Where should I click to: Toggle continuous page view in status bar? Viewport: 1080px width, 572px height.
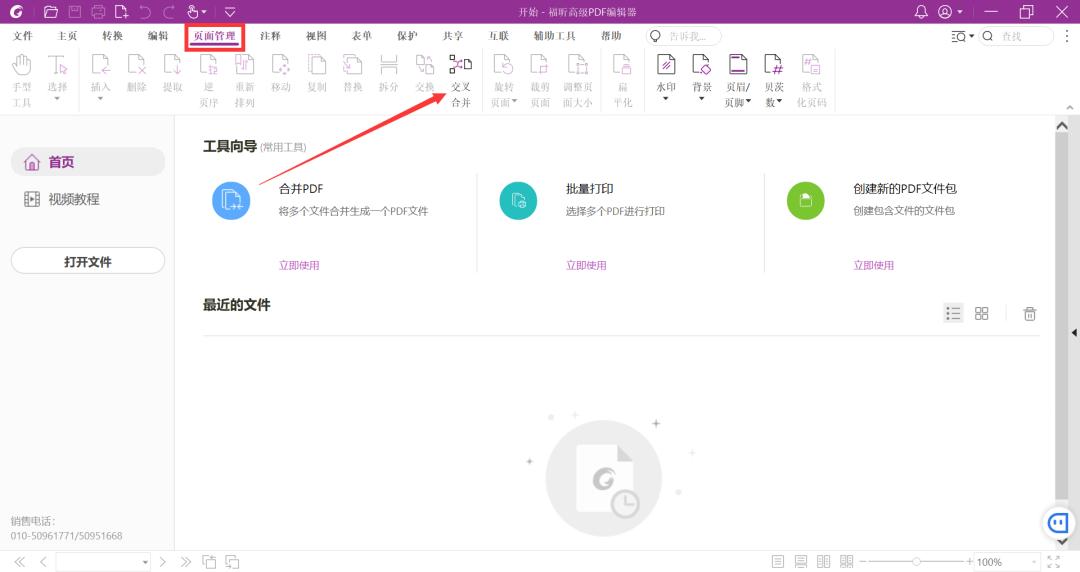pyautogui.click(x=800, y=562)
